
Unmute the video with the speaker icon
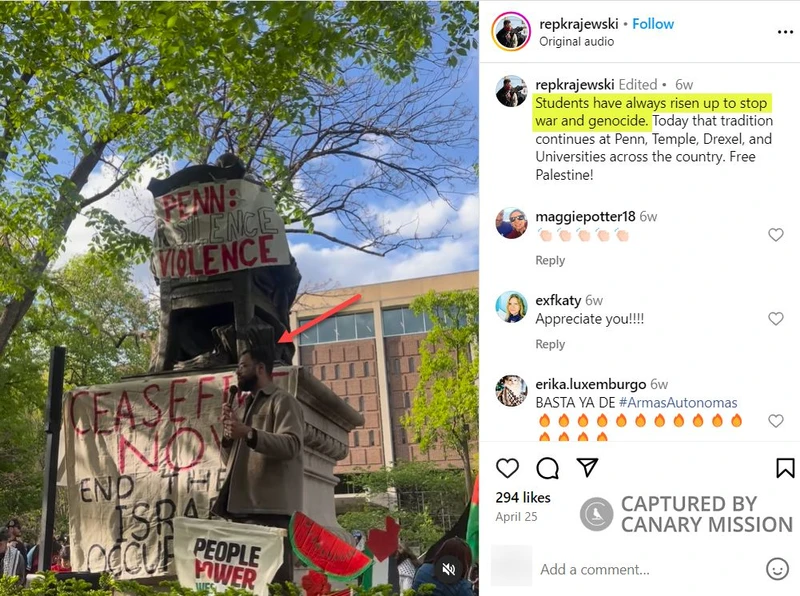448,569
